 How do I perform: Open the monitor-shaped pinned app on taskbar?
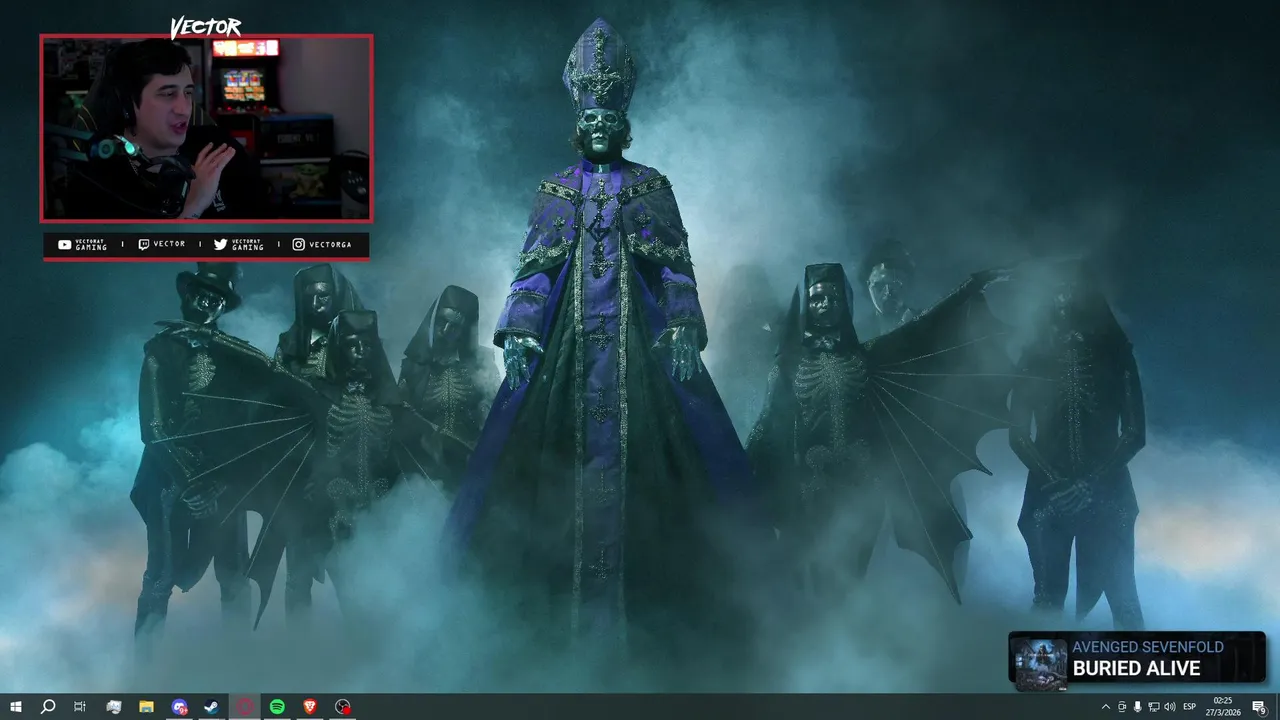[x=114, y=707]
